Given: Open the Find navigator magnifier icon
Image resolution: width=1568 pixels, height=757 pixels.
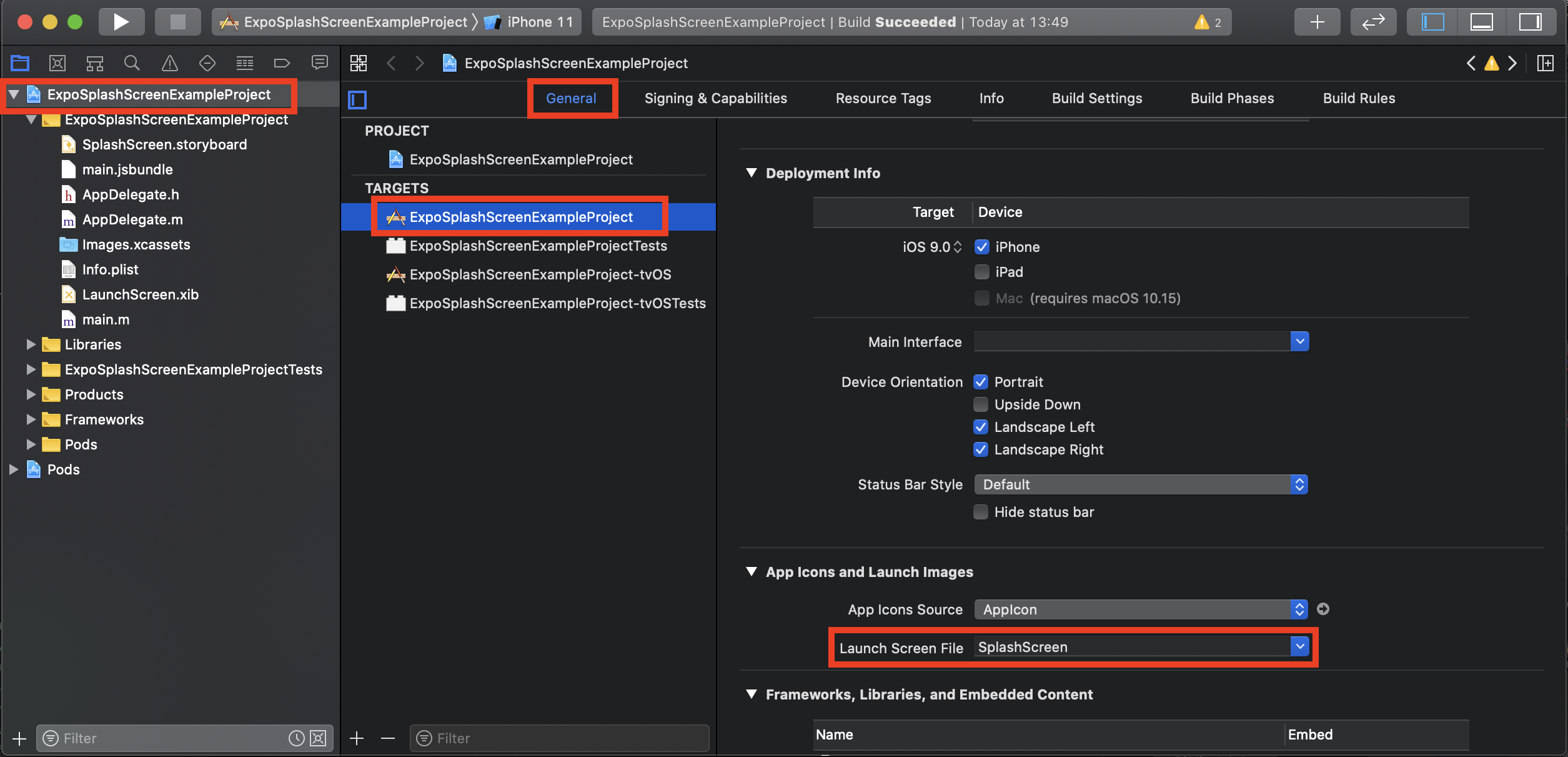Looking at the screenshot, I should pos(132,63).
